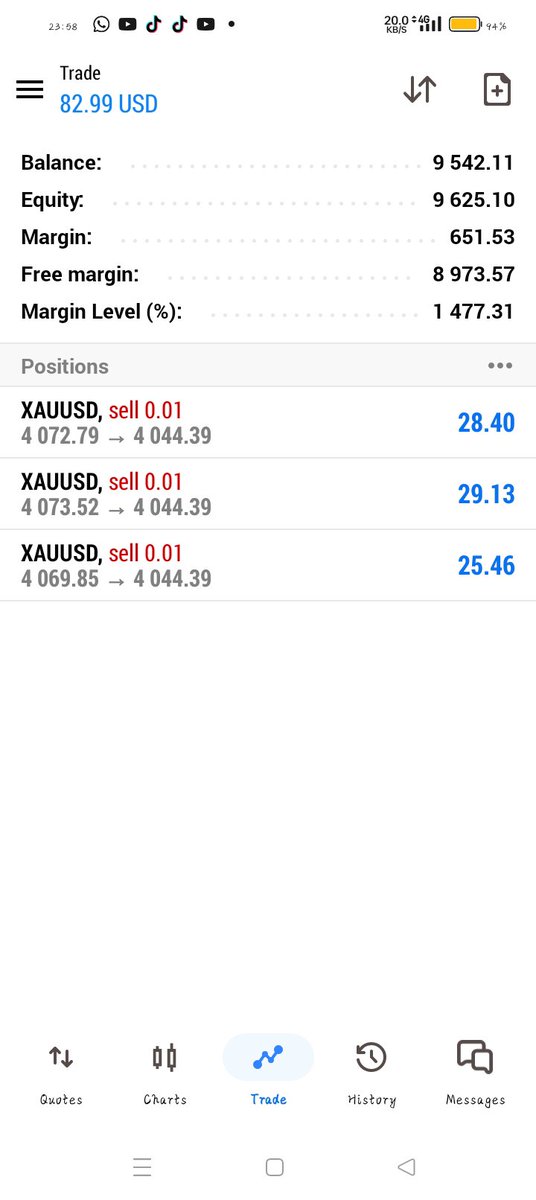Tap the 29.13 profit value
Screen dimensions: 536x1200
click(486, 494)
